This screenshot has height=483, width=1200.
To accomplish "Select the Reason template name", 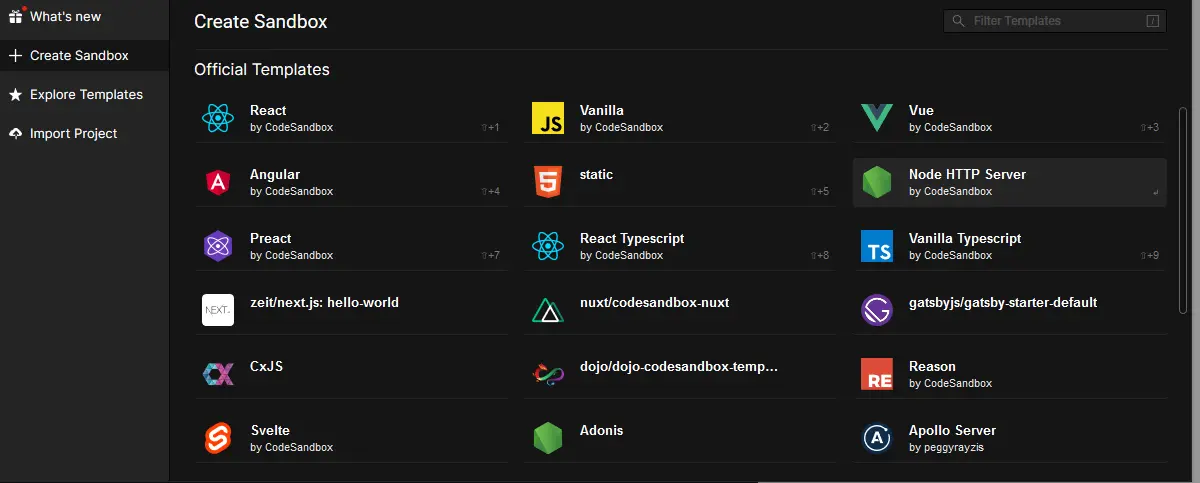I will click(933, 367).
